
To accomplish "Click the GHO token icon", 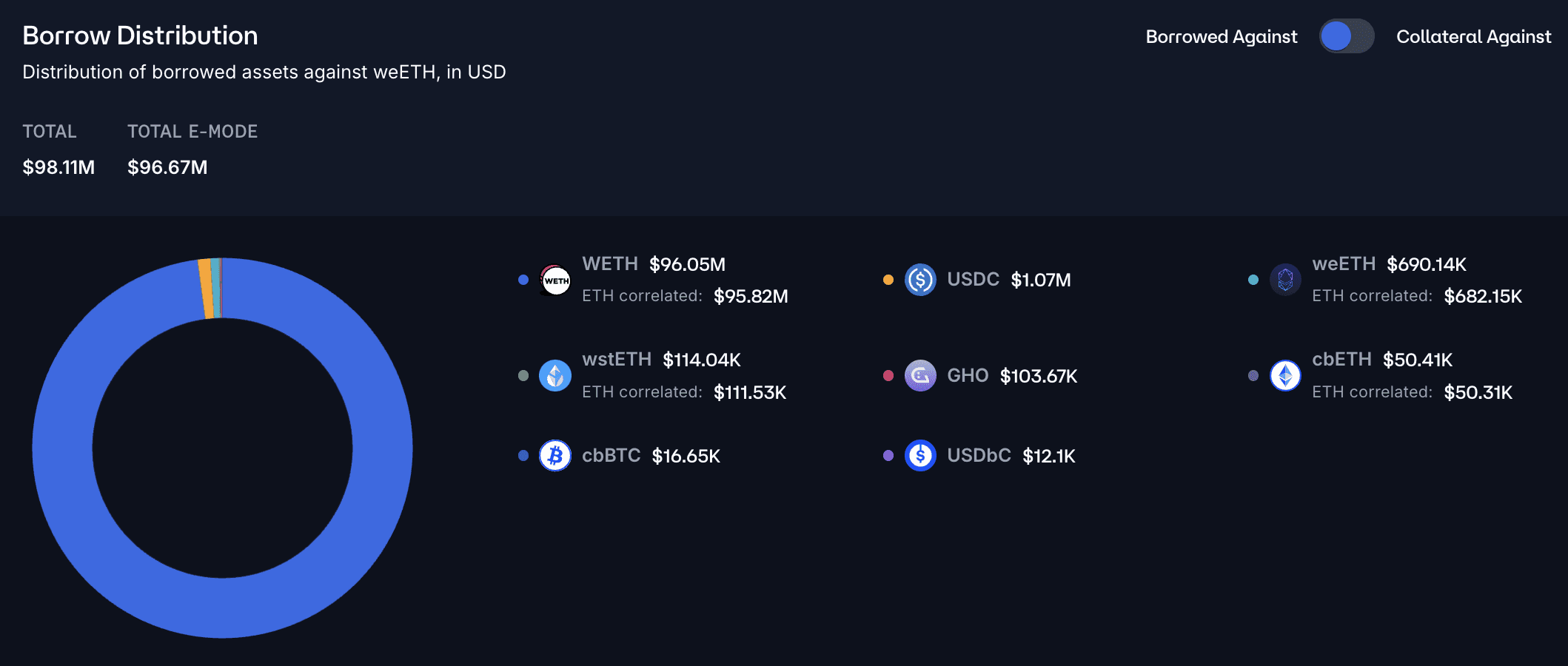I will click(x=920, y=376).
